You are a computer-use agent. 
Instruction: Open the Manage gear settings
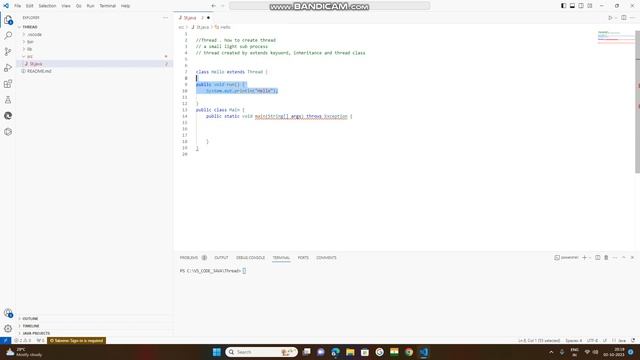[8, 329]
